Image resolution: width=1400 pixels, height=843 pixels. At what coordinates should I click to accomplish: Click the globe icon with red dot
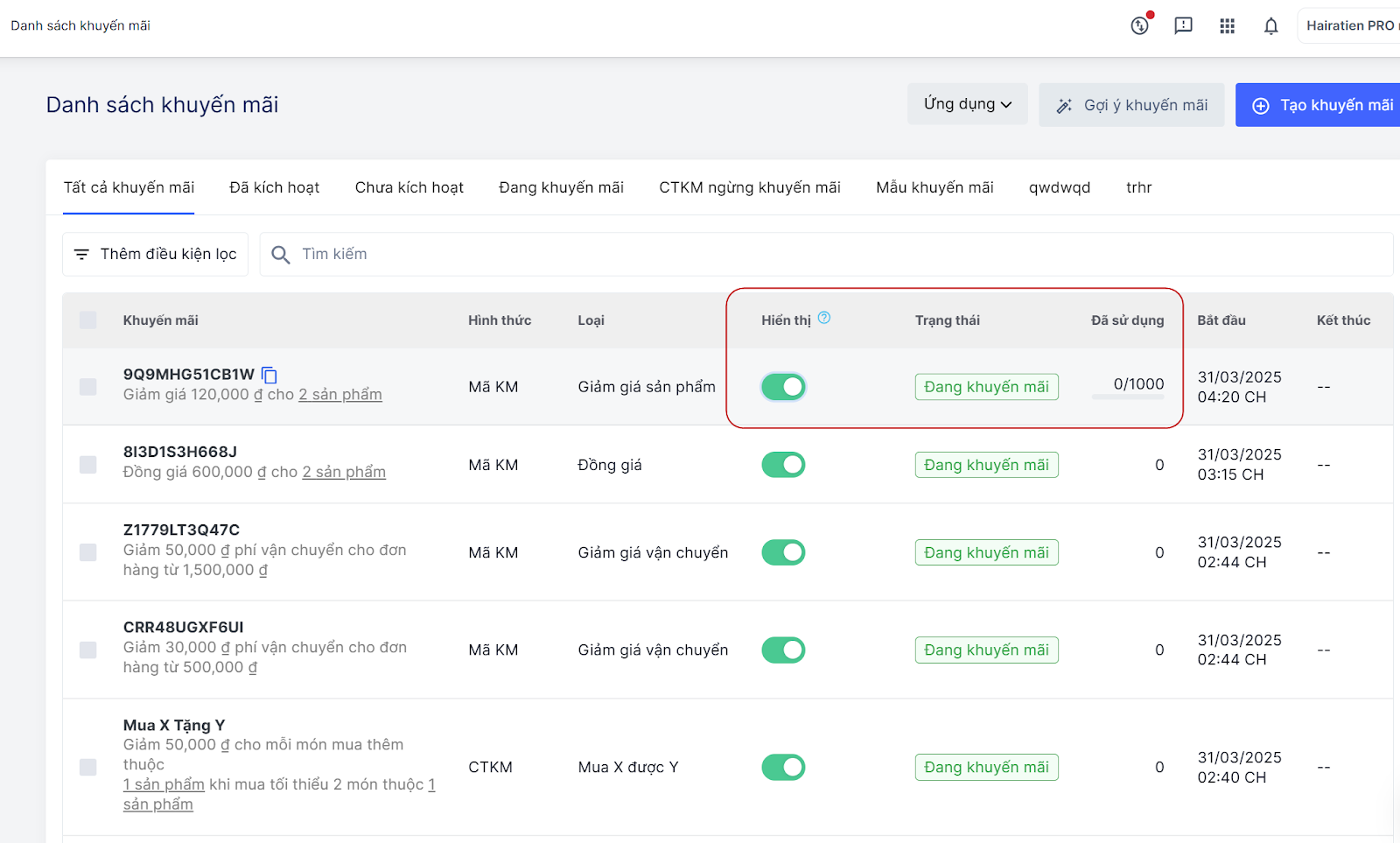1139,26
